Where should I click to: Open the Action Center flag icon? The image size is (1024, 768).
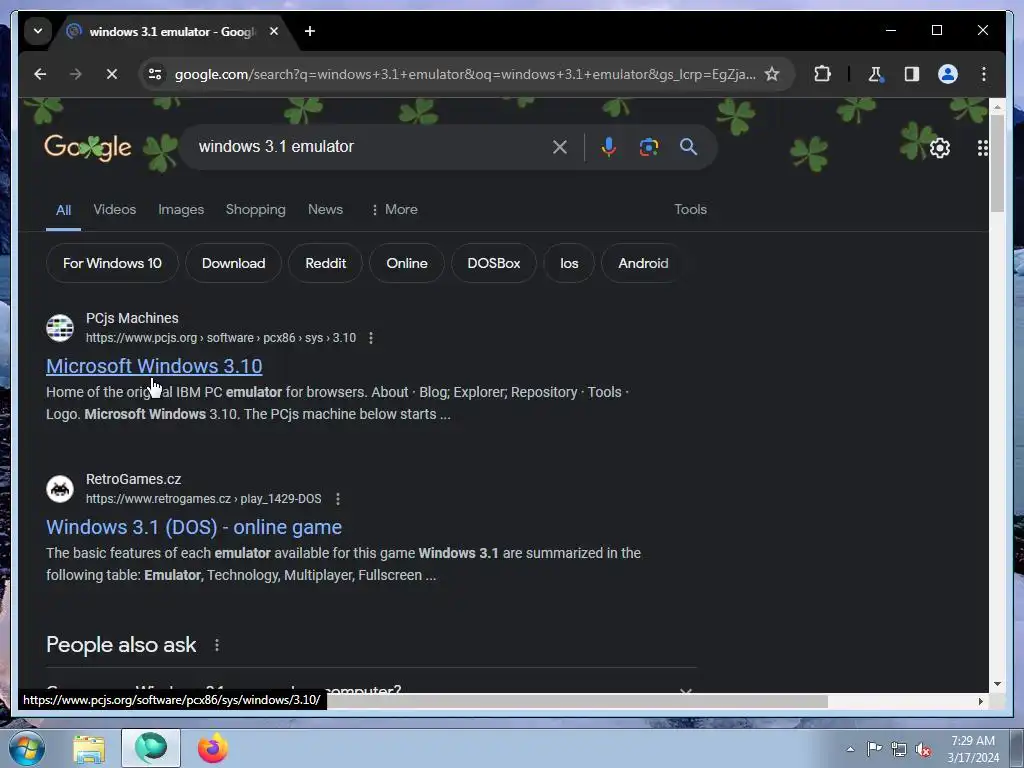click(x=874, y=749)
